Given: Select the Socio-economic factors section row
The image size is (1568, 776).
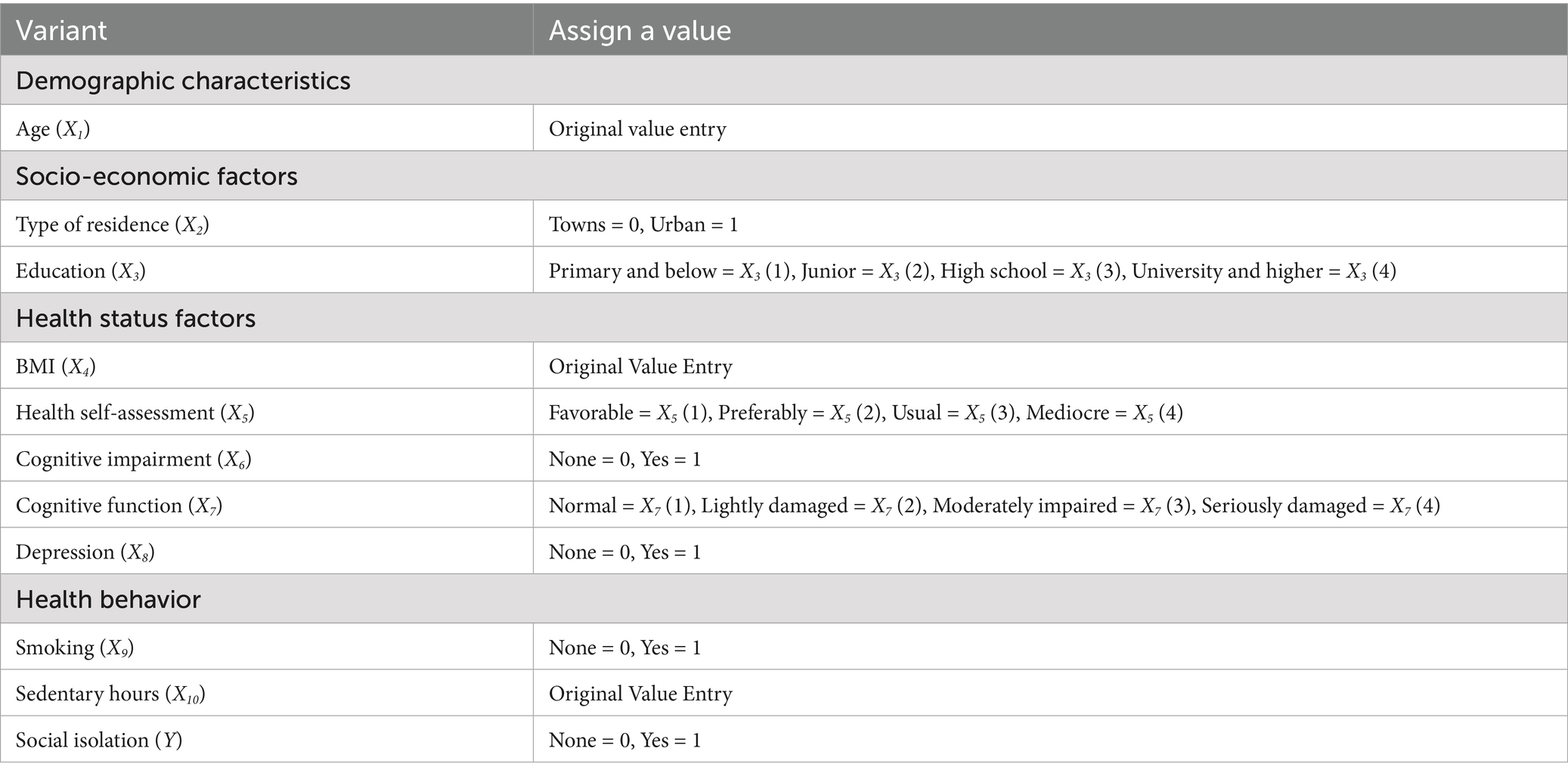Looking at the screenshot, I should point(784,176).
